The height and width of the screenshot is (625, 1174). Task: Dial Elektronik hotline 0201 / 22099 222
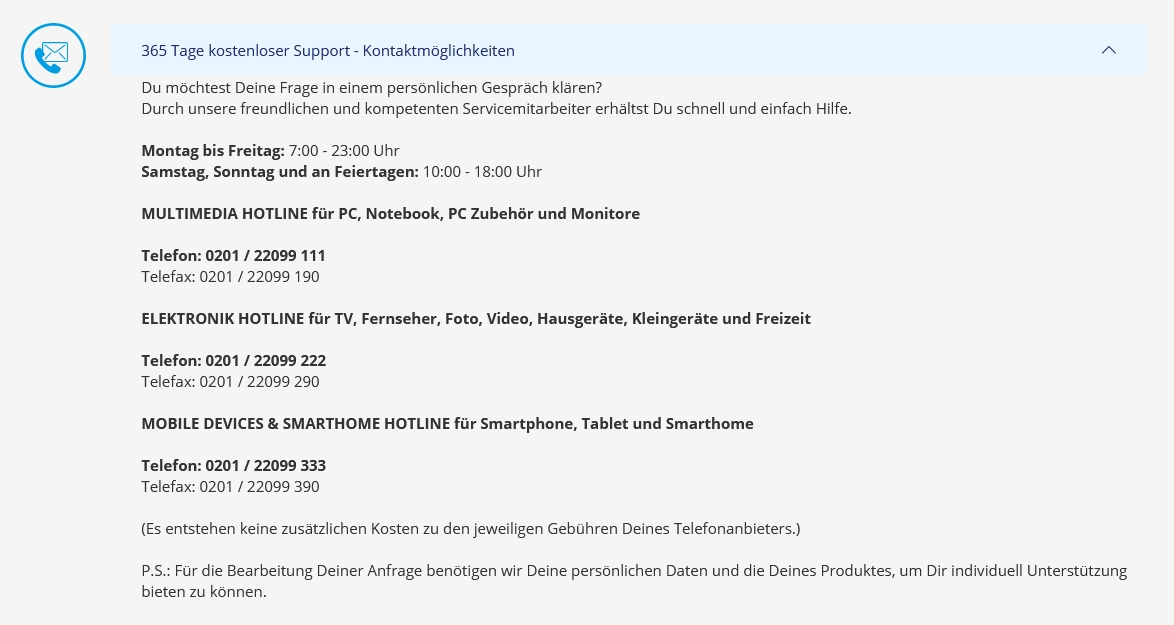pos(233,360)
